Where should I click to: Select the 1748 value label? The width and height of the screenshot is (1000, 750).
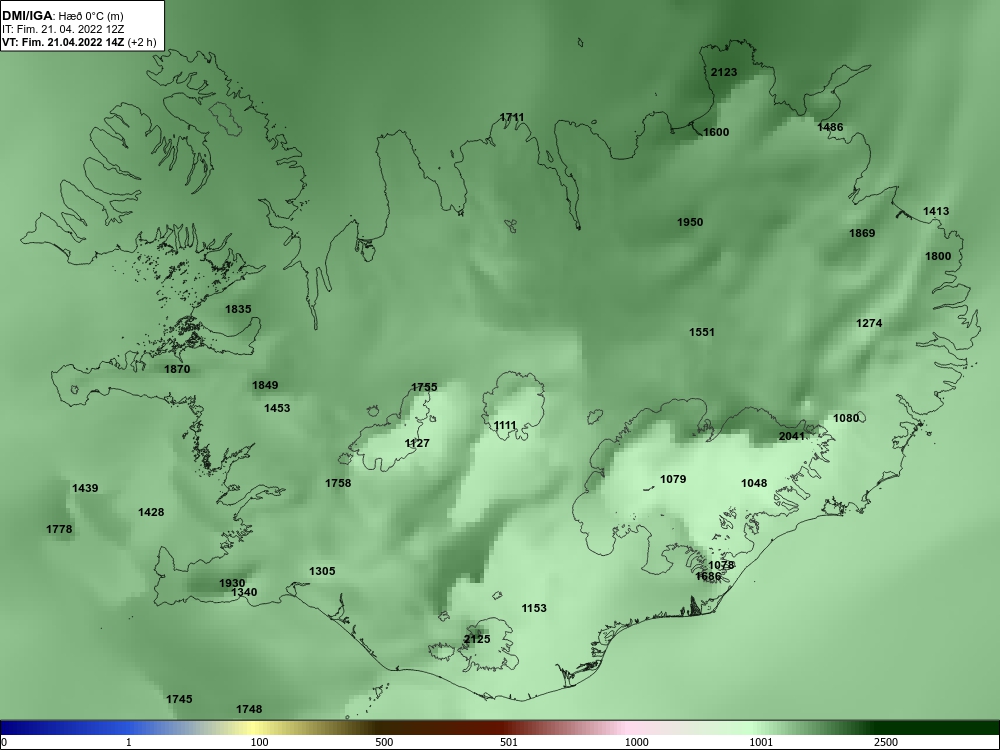click(x=249, y=709)
